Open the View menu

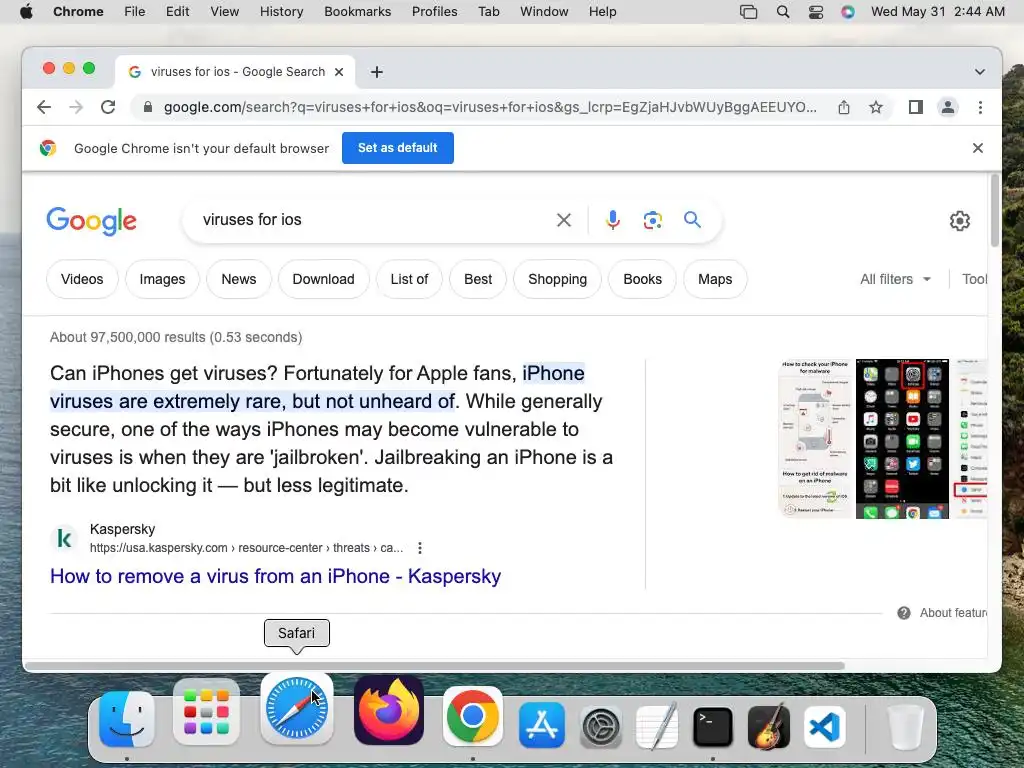pyautogui.click(x=225, y=12)
